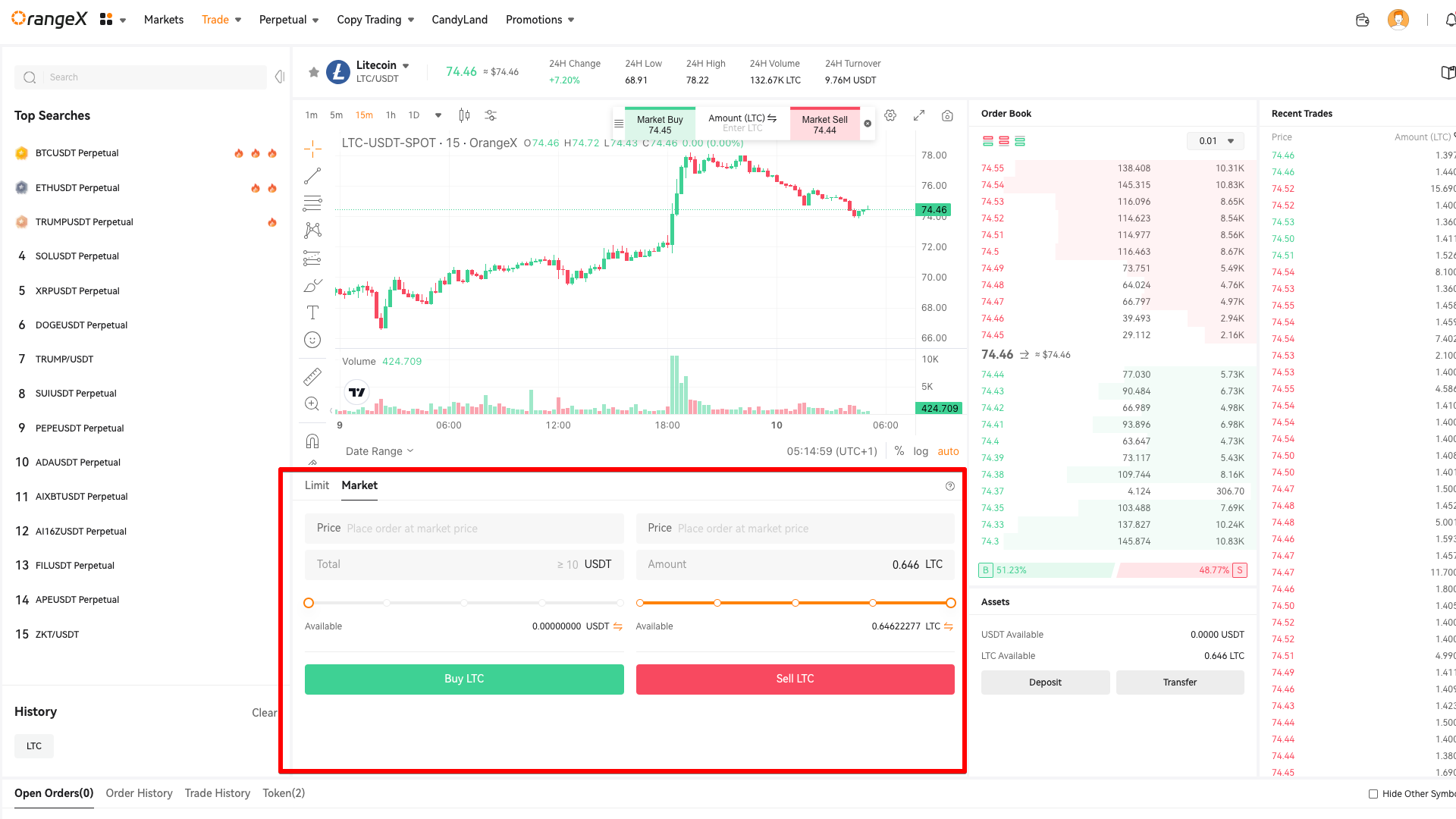Click the buy amount slider handle
The width and height of the screenshot is (1456, 819).
[309, 603]
